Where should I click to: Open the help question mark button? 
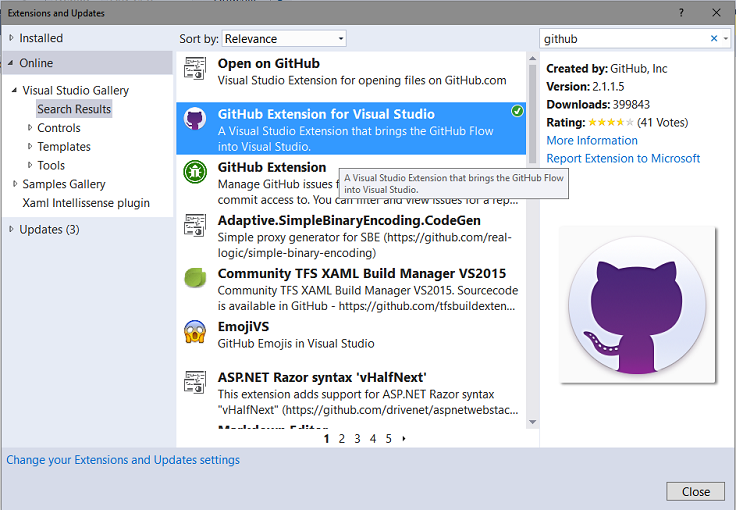[681, 13]
